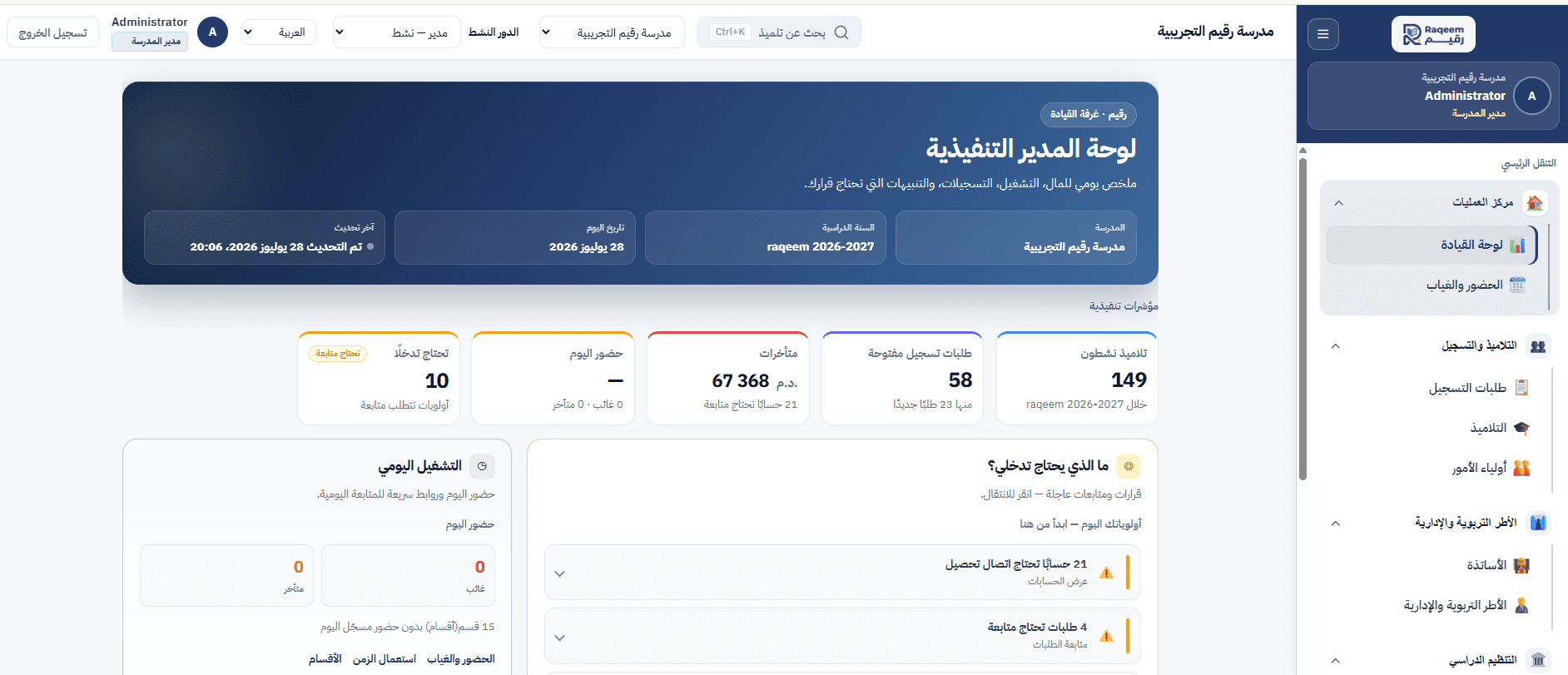The image size is (1568, 675).
Task: Click the الأطر التربوية والإدارية section icon
Action: tap(1538, 523)
